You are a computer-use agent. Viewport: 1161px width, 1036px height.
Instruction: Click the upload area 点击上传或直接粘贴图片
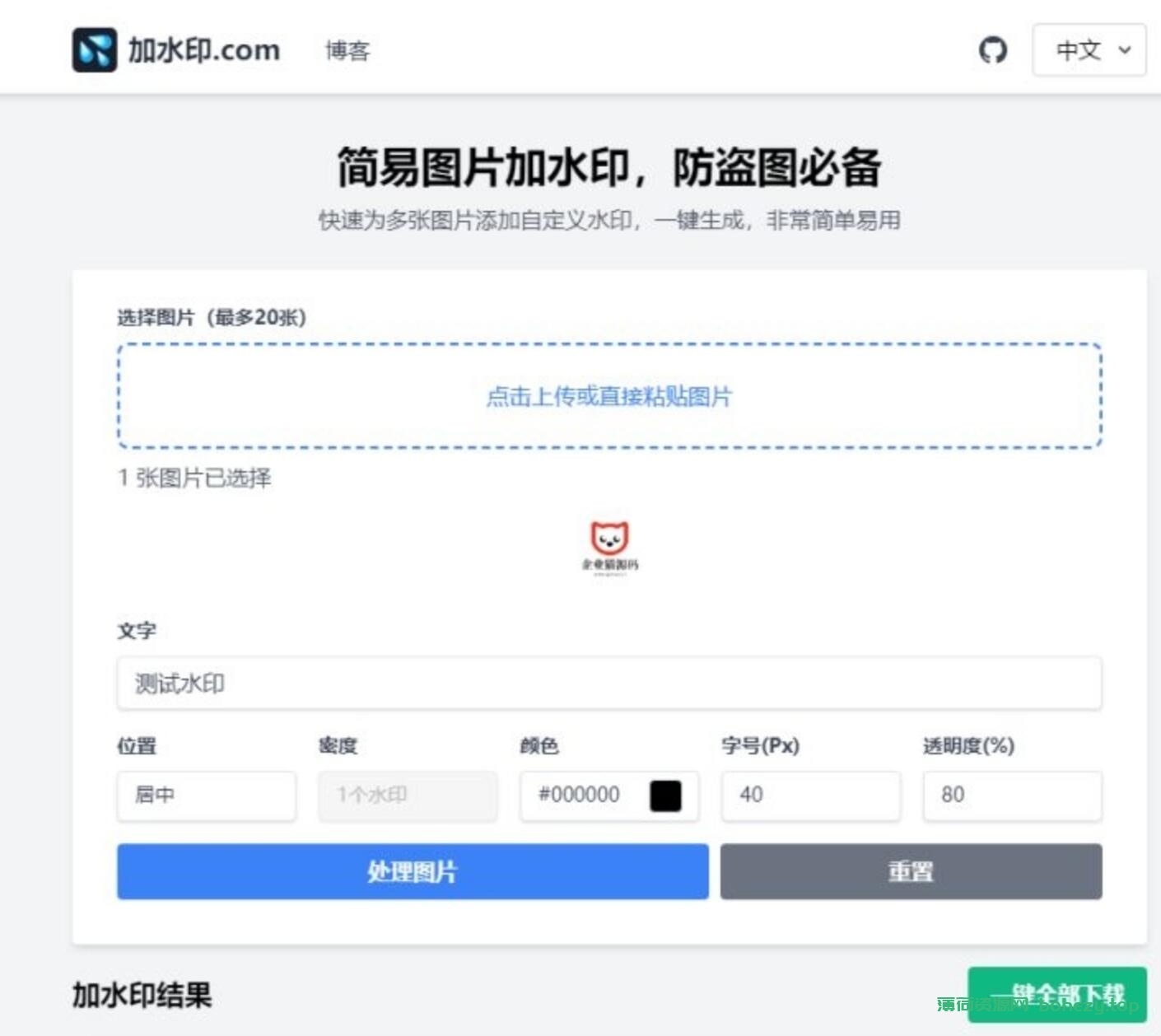pyautogui.click(x=609, y=396)
